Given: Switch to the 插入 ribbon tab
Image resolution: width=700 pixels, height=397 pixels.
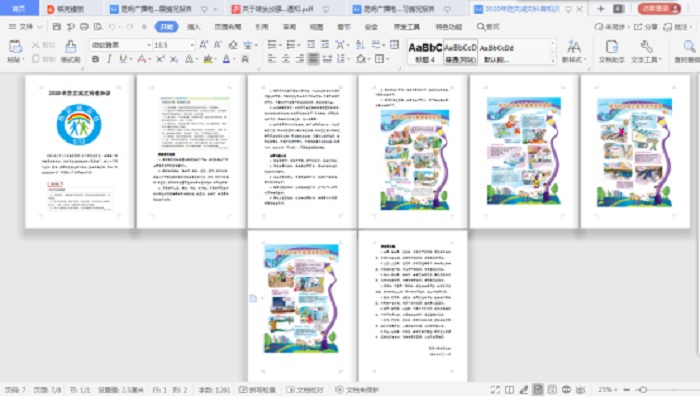Looking at the screenshot, I should [193, 27].
